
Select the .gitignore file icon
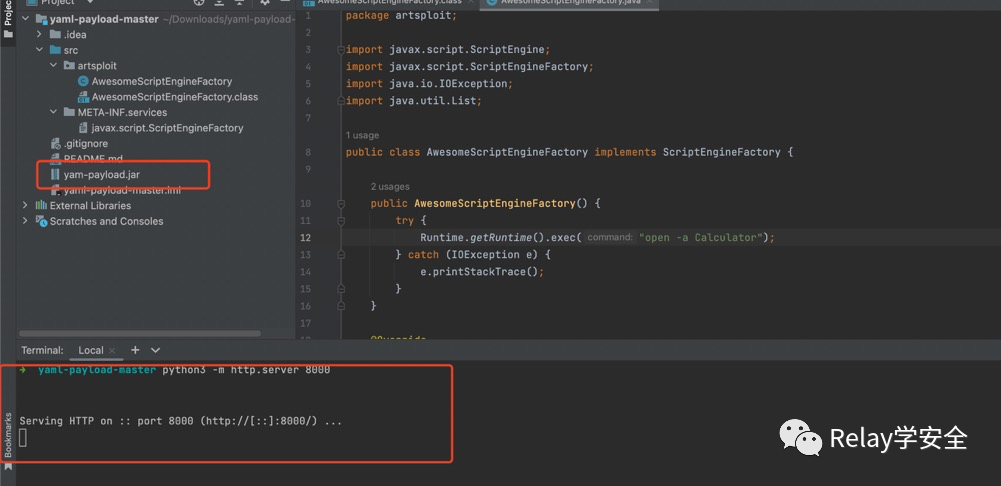(56, 144)
